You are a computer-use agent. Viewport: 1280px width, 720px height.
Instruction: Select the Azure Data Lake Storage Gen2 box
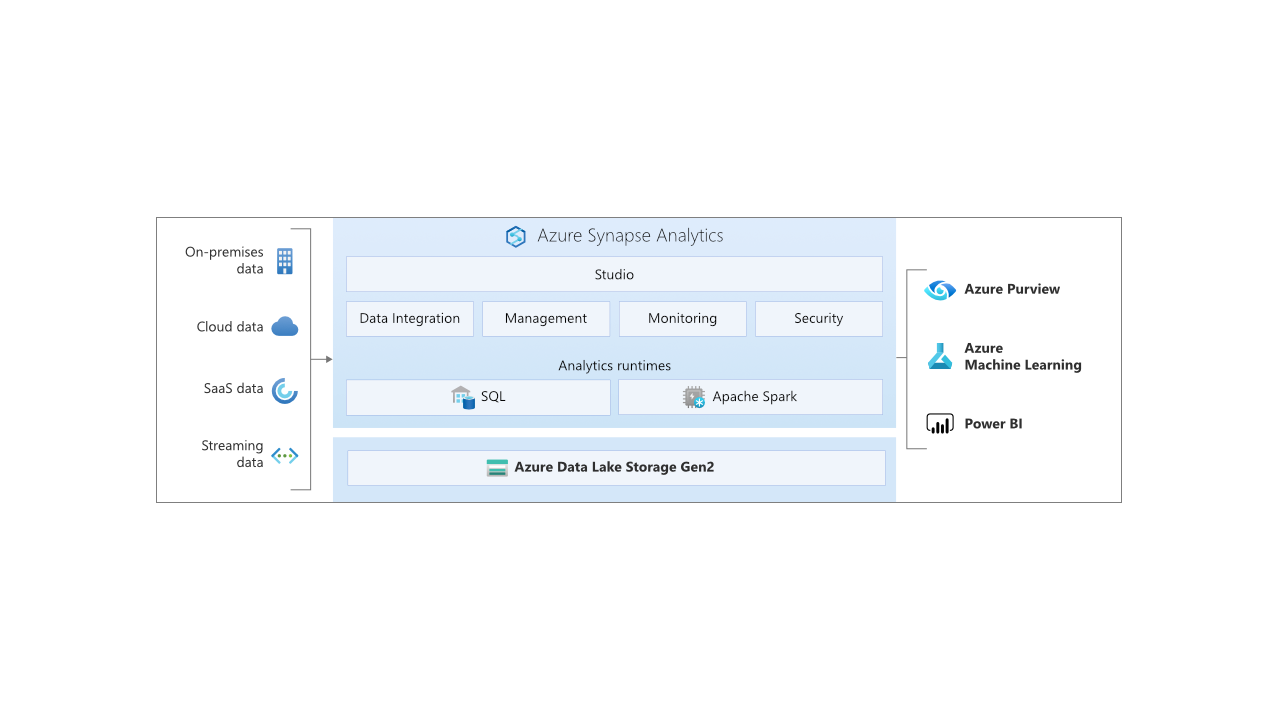(616, 468)
